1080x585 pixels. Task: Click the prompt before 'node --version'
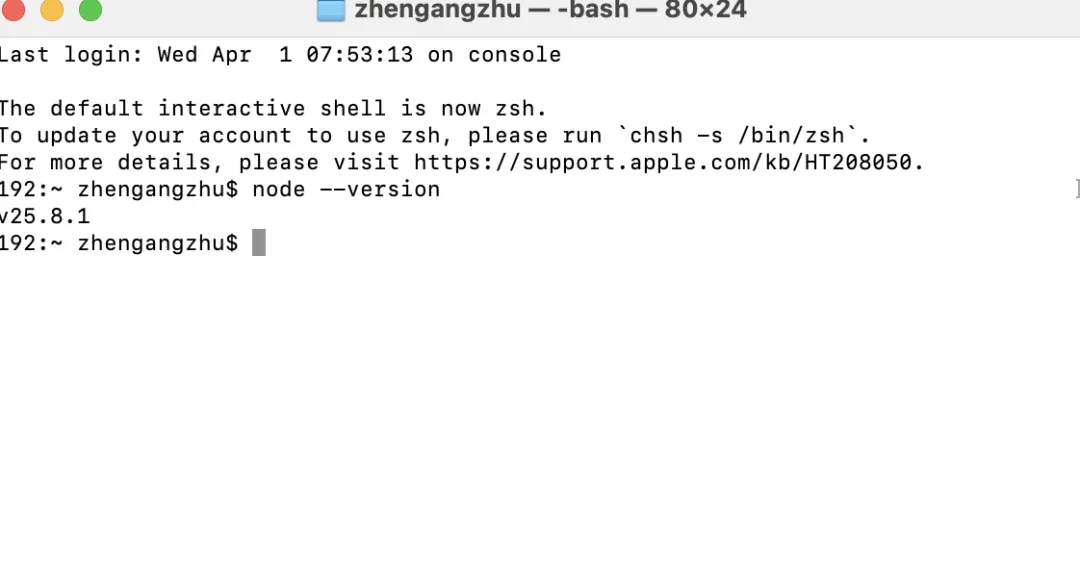[118, 189]
